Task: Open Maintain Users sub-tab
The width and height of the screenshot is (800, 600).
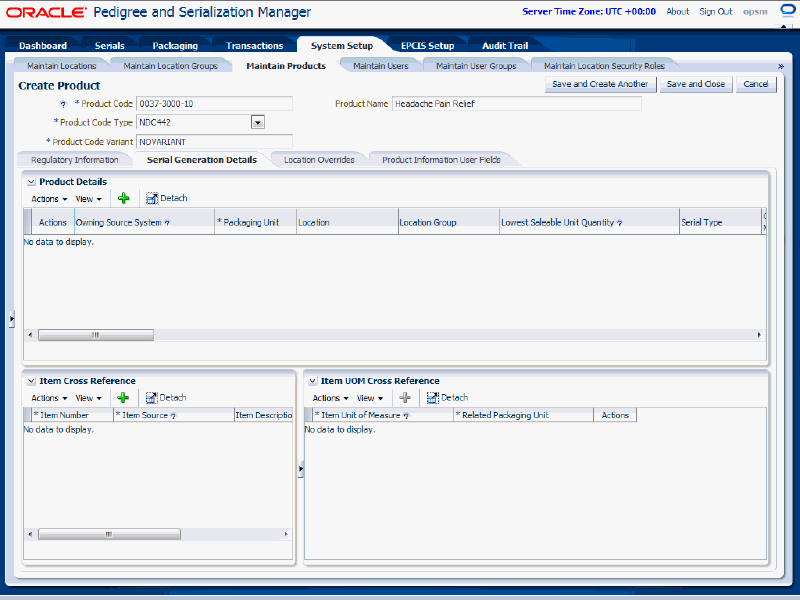Action: point(381,66)
